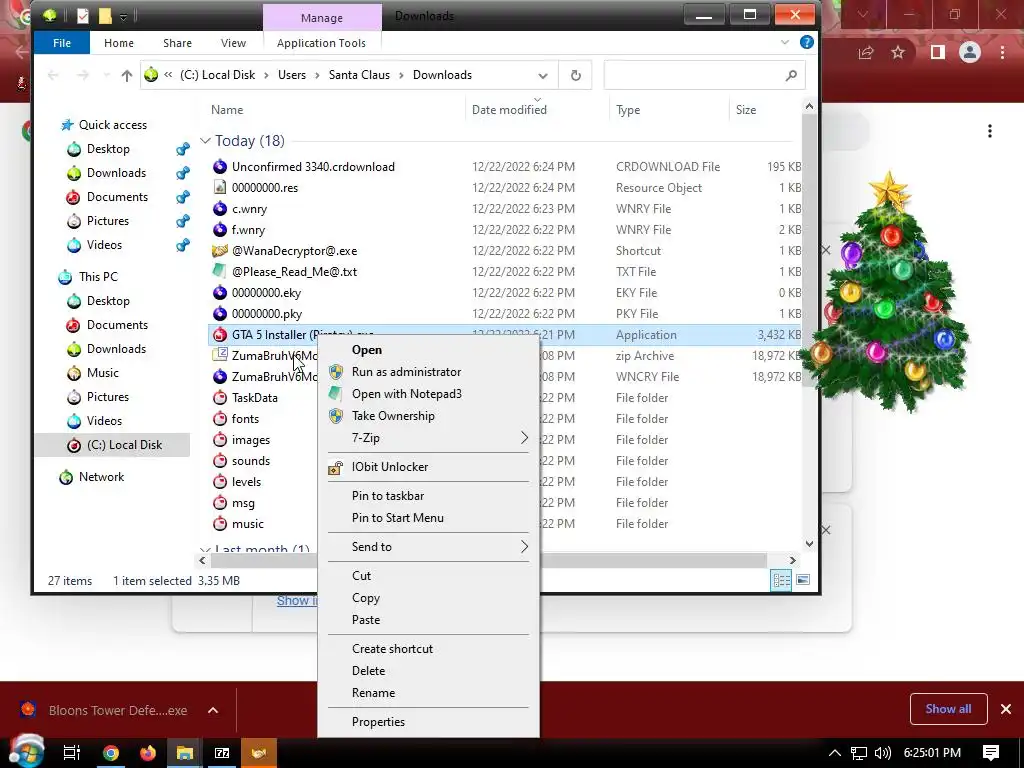Click the Refresh button in address bar
The width and height of the screenshot is (1024, 768).
click(x=575, y=75)
